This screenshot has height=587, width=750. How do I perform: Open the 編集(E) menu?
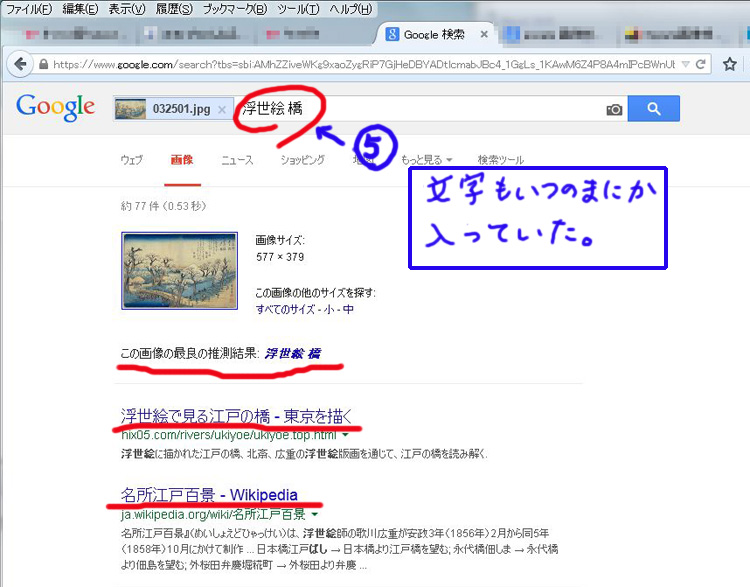[x=80, y=9]
